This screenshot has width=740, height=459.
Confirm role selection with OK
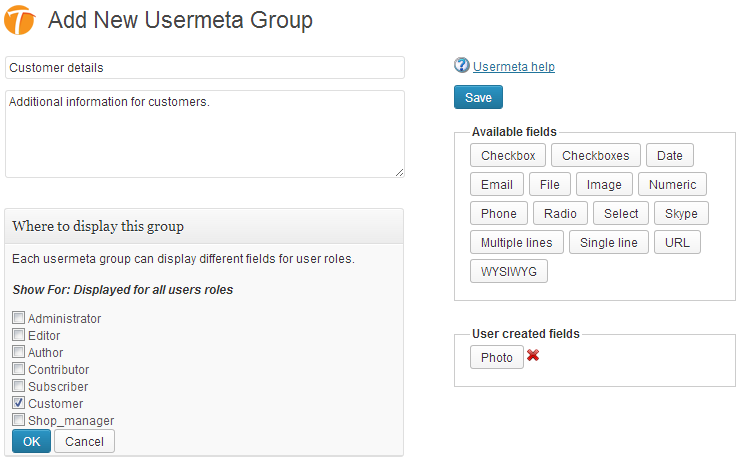31,441
